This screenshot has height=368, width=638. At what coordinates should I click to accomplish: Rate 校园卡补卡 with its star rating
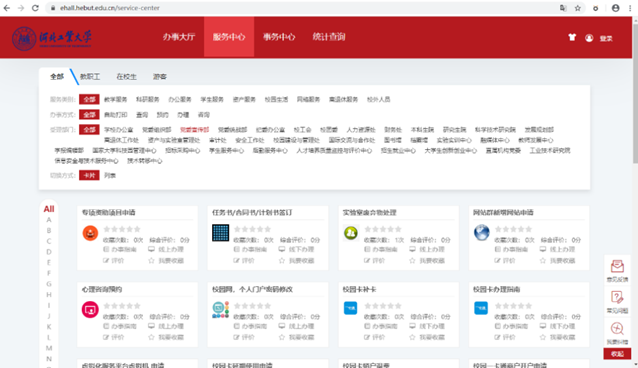(382, 306)
